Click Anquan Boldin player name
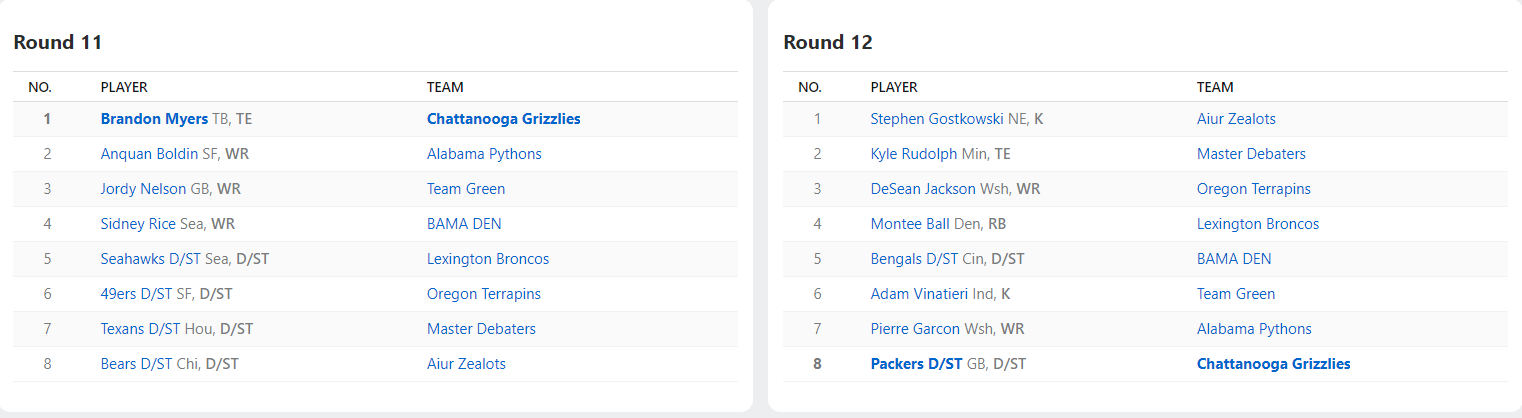Screen dimensions: 1522x418 tap(141, 154)
